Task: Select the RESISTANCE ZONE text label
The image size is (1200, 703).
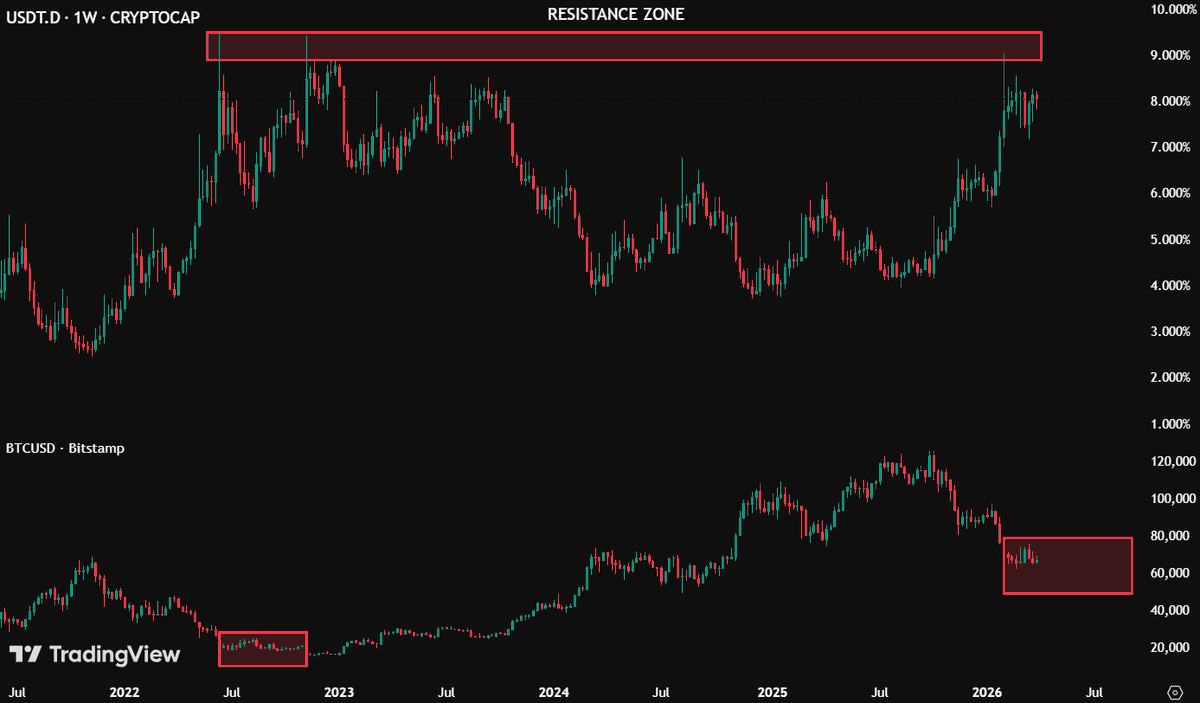Action: point(616,14)
